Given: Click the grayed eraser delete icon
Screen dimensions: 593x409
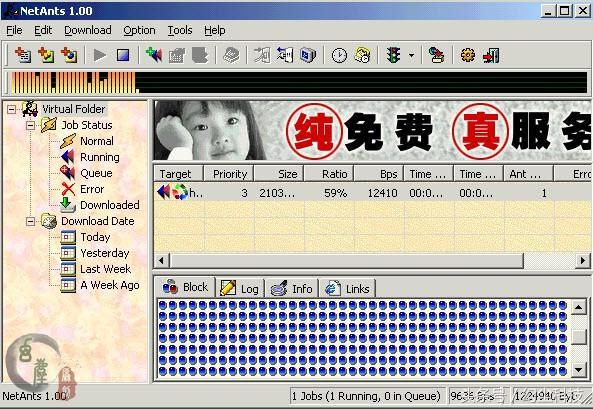Looking at the screenshot, I should coord(231,55).
